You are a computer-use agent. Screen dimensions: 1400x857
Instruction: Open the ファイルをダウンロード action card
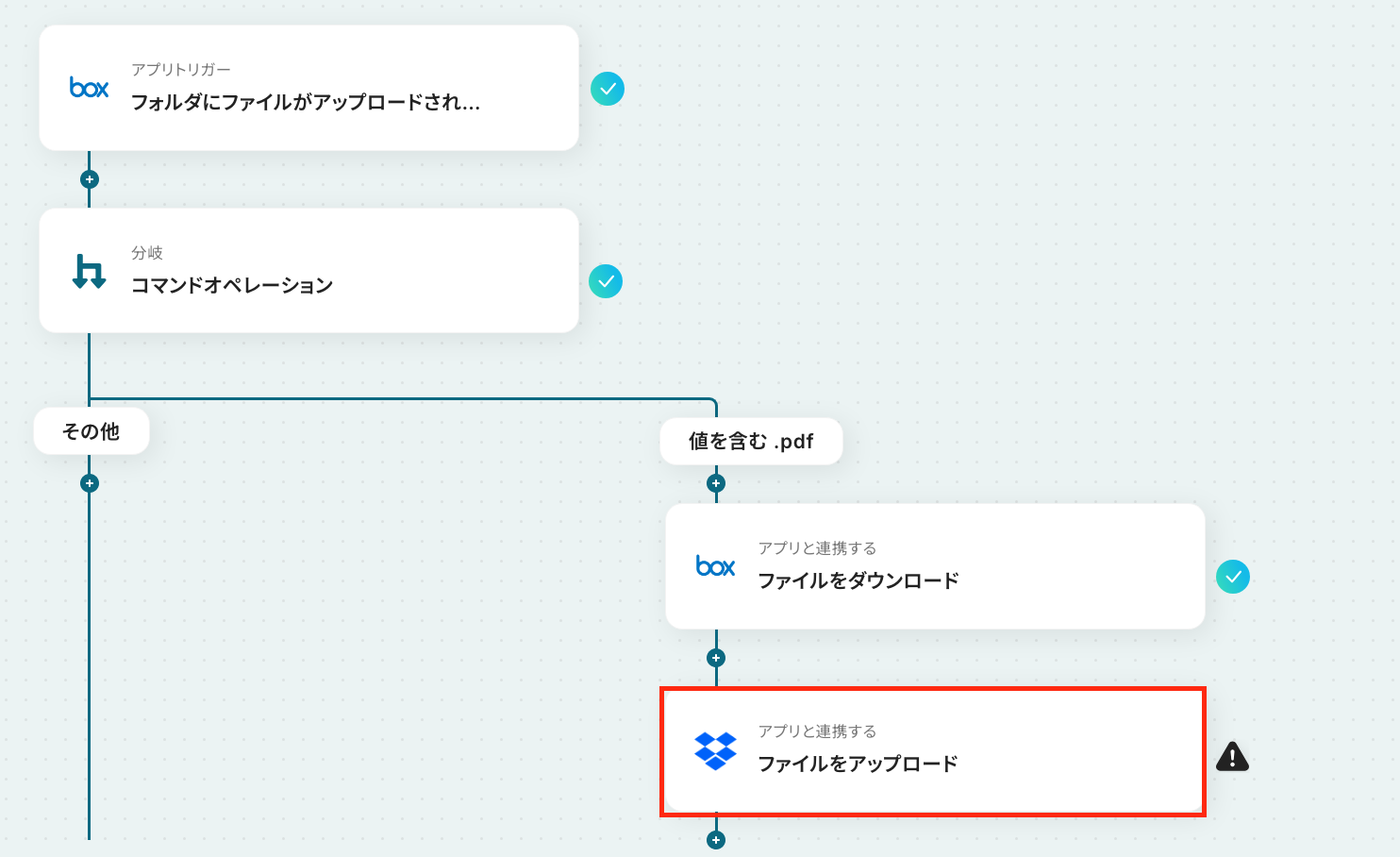point(934,580)
